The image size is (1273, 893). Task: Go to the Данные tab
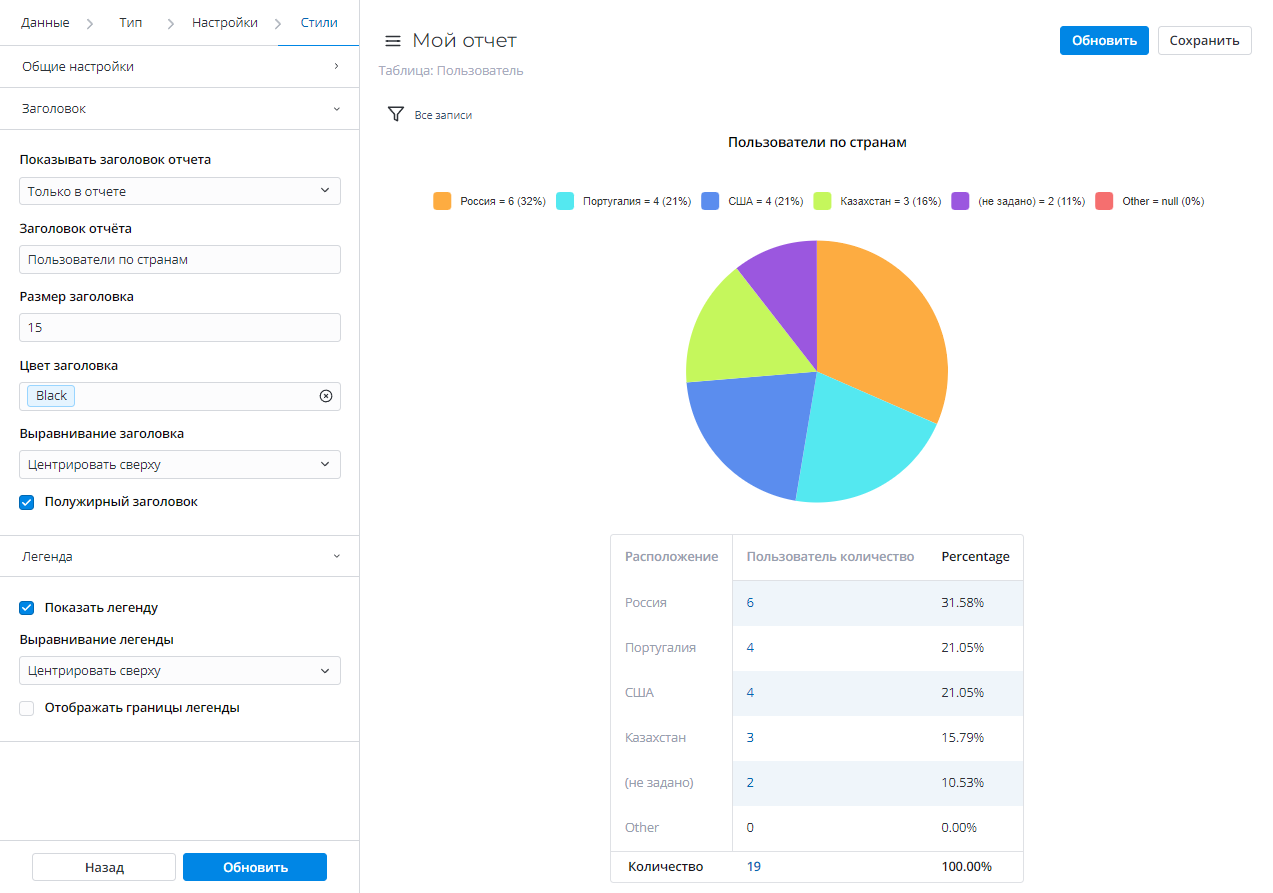46,22
